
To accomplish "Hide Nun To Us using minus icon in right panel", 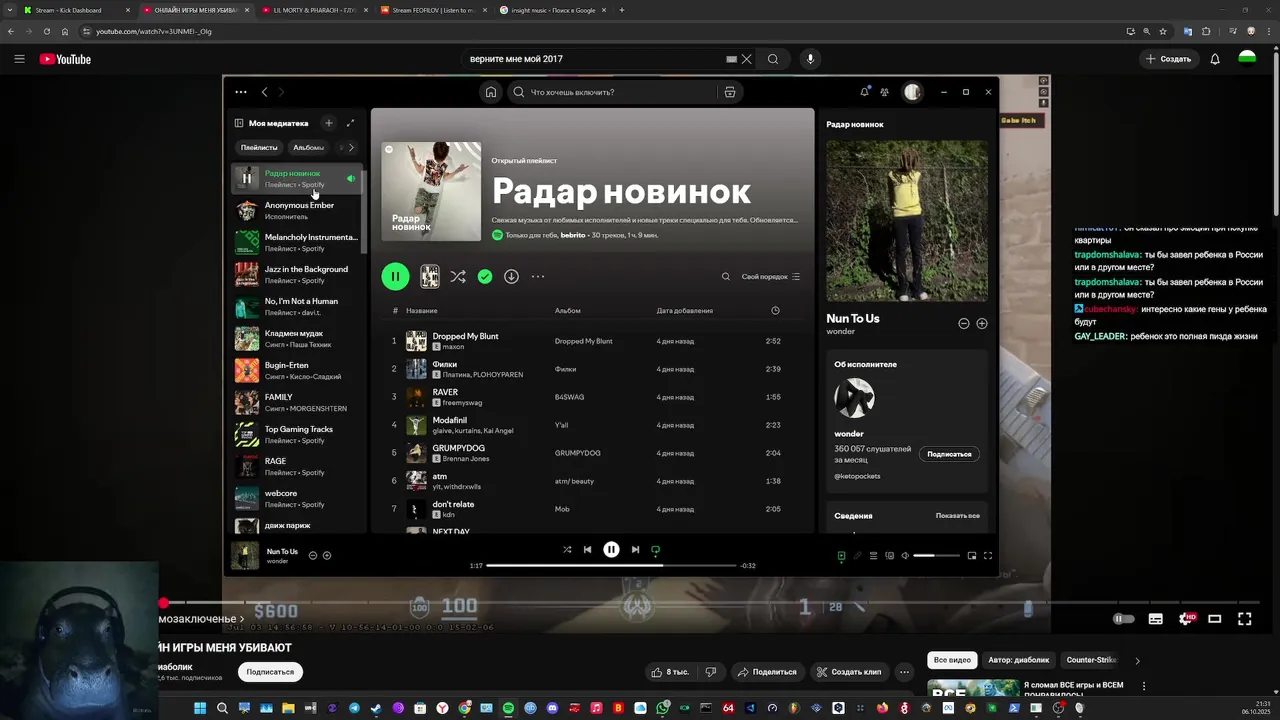I will point(964,323).
